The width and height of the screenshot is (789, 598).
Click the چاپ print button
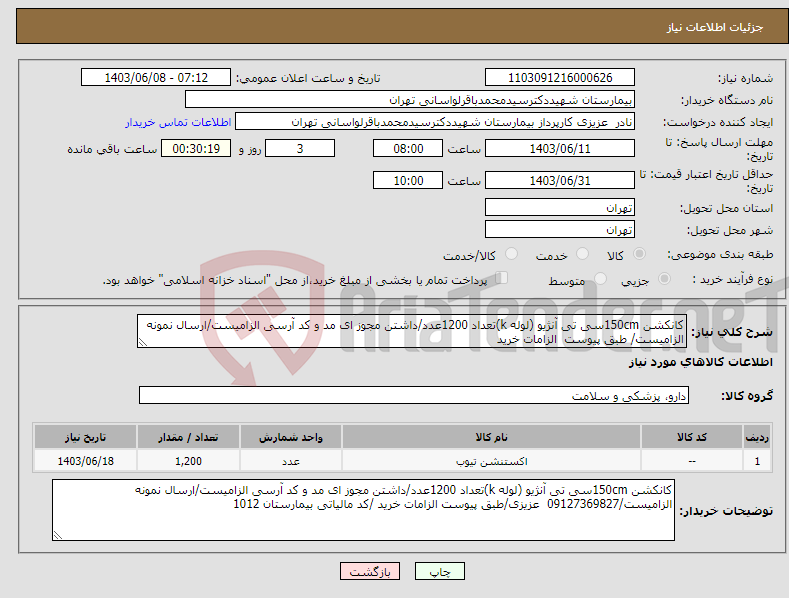click(x=439, y=571)
